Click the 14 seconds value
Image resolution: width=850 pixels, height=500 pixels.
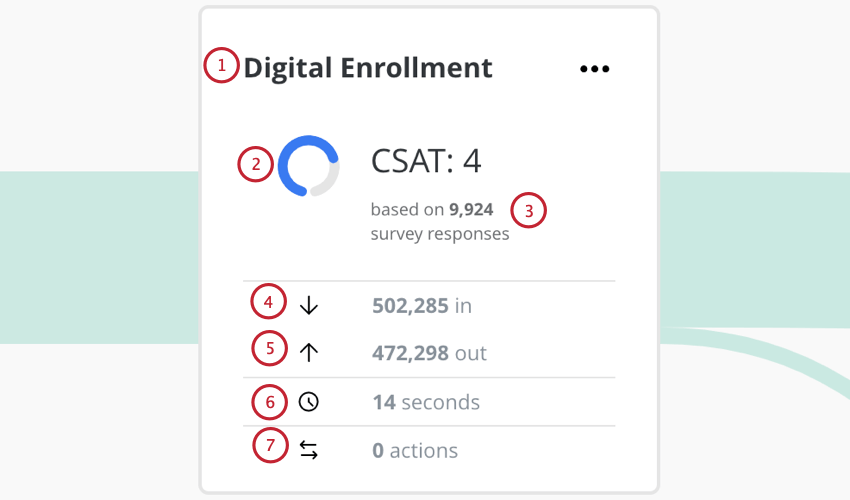(x=426, y=402)
